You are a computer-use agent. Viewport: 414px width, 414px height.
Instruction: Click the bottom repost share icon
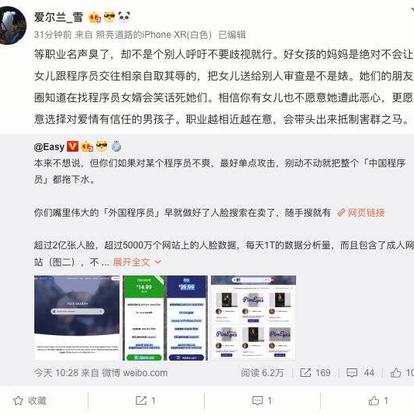pyautogui.click(x=141, y=401)
